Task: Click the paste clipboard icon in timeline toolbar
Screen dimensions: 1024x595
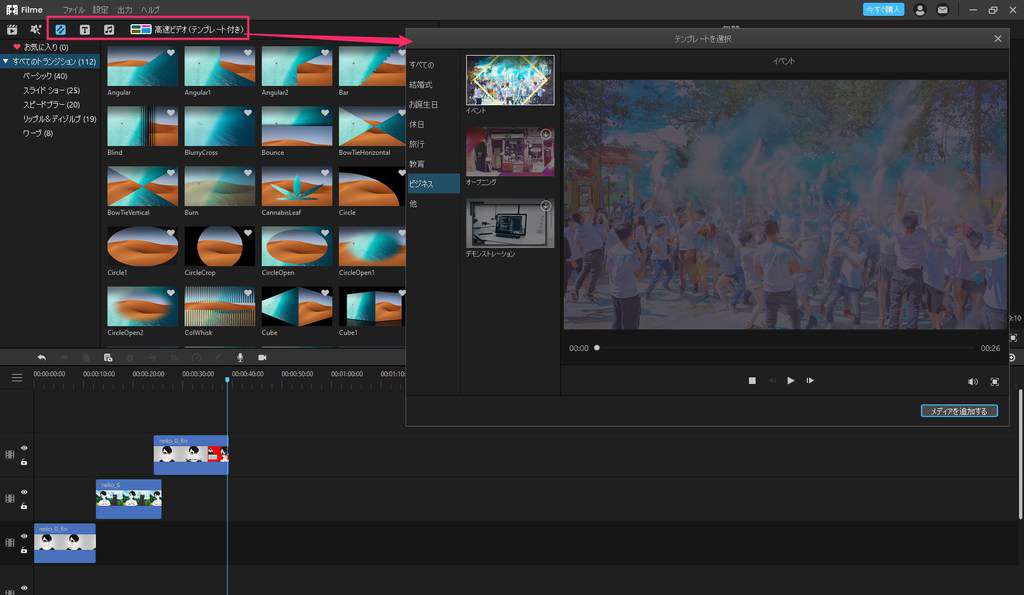Action: [108, 357]
